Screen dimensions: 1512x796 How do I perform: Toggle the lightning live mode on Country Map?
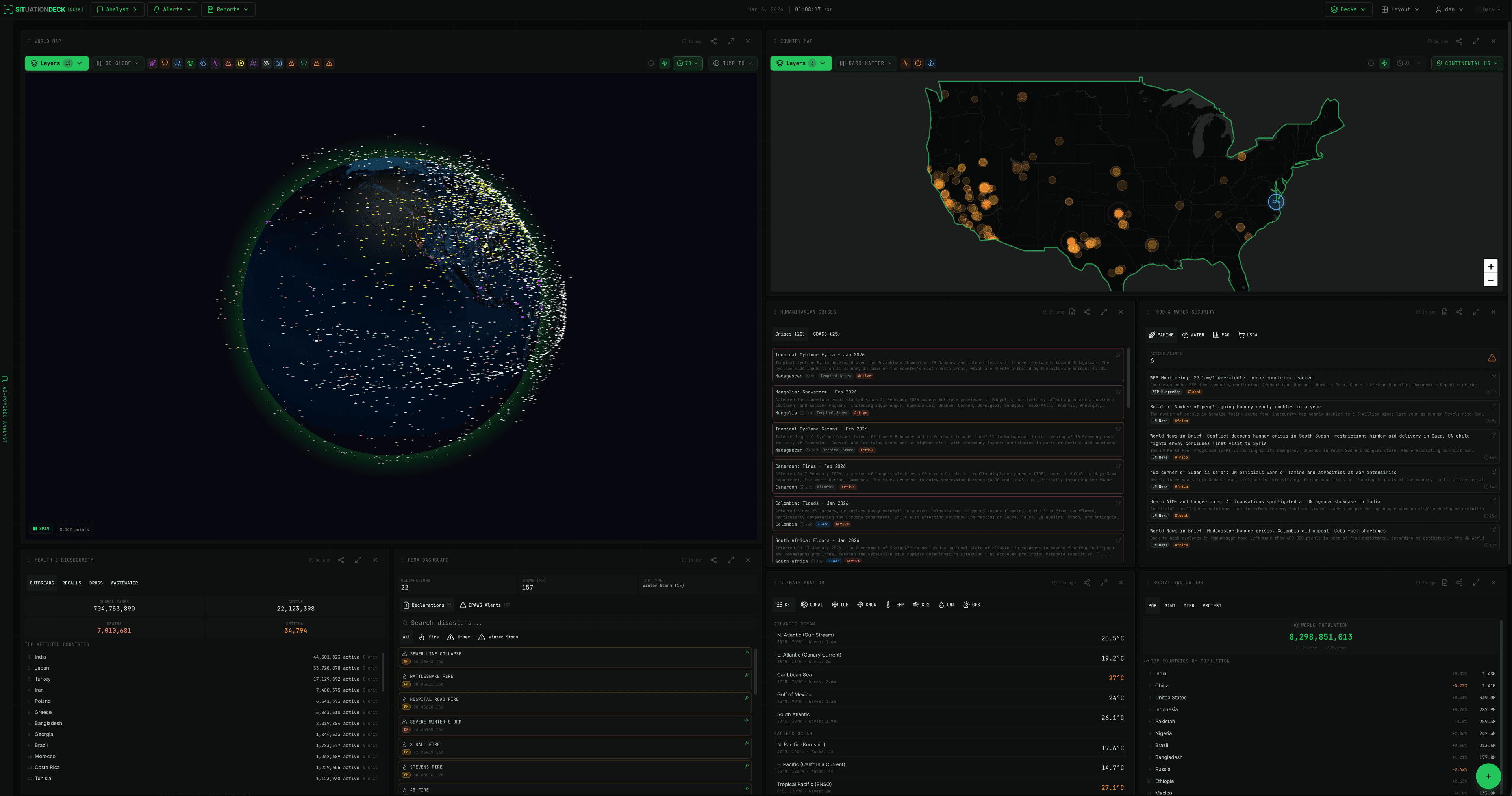1385,63
